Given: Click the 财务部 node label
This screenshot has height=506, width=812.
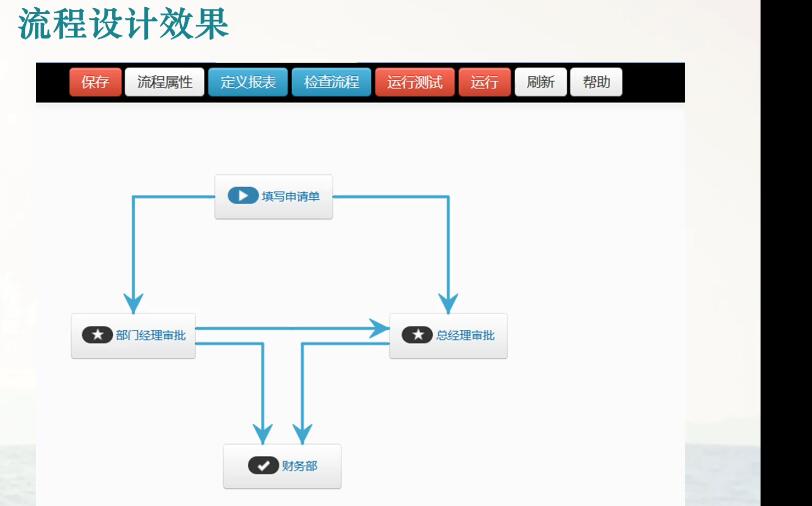Looking at the screenshot, I should pyautogui.click(x=299, y=466).
